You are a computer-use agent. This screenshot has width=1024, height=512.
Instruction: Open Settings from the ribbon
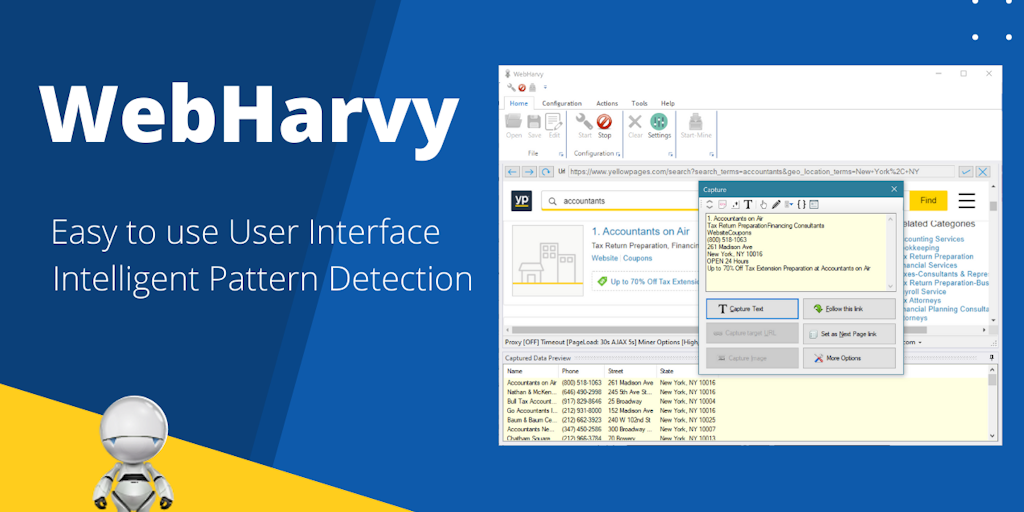pos(659,126)
